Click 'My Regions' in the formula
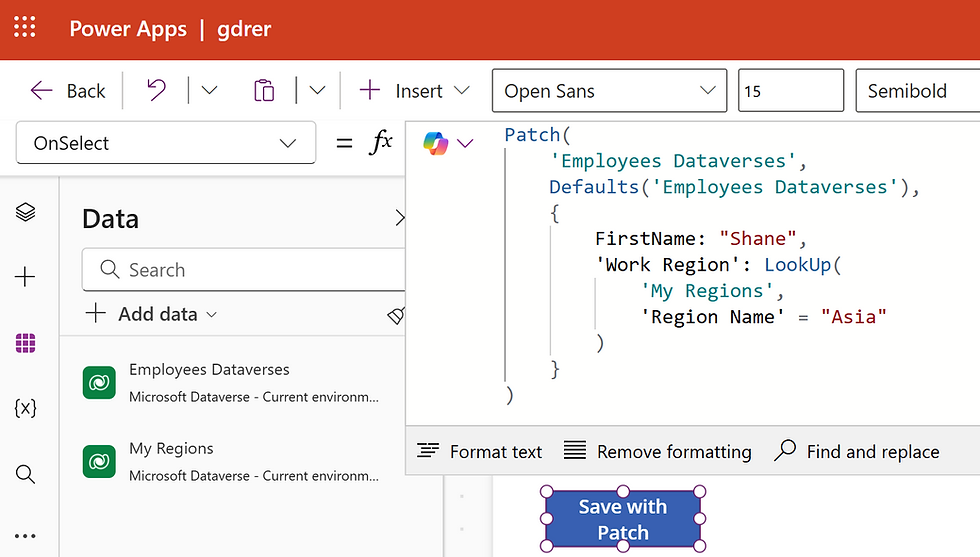 point(708,291)
